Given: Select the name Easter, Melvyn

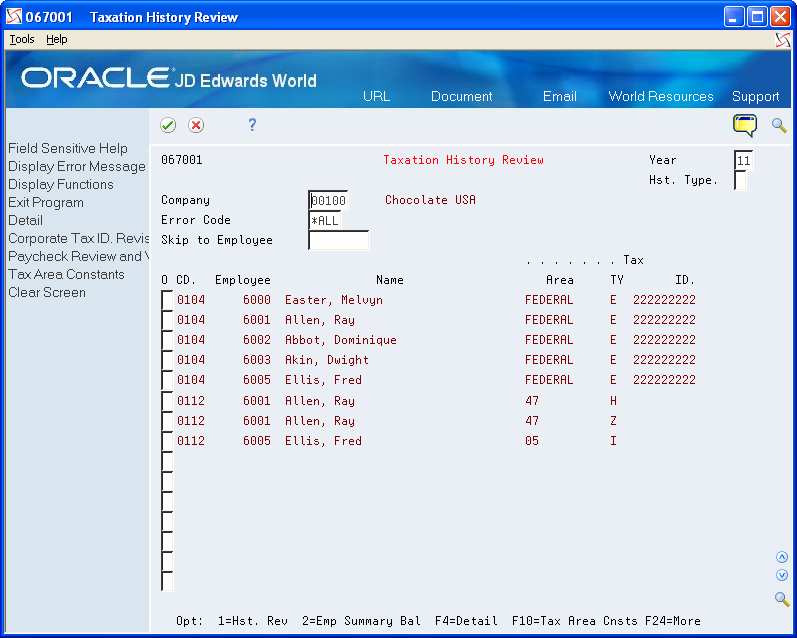Looking at the screenshot, I should tap(333, 300).
